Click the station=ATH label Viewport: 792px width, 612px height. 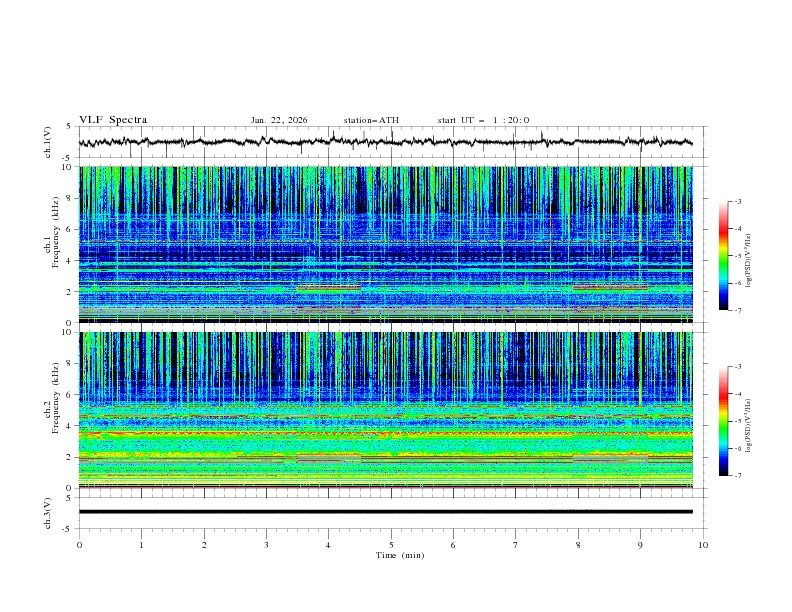click(371, 120)
